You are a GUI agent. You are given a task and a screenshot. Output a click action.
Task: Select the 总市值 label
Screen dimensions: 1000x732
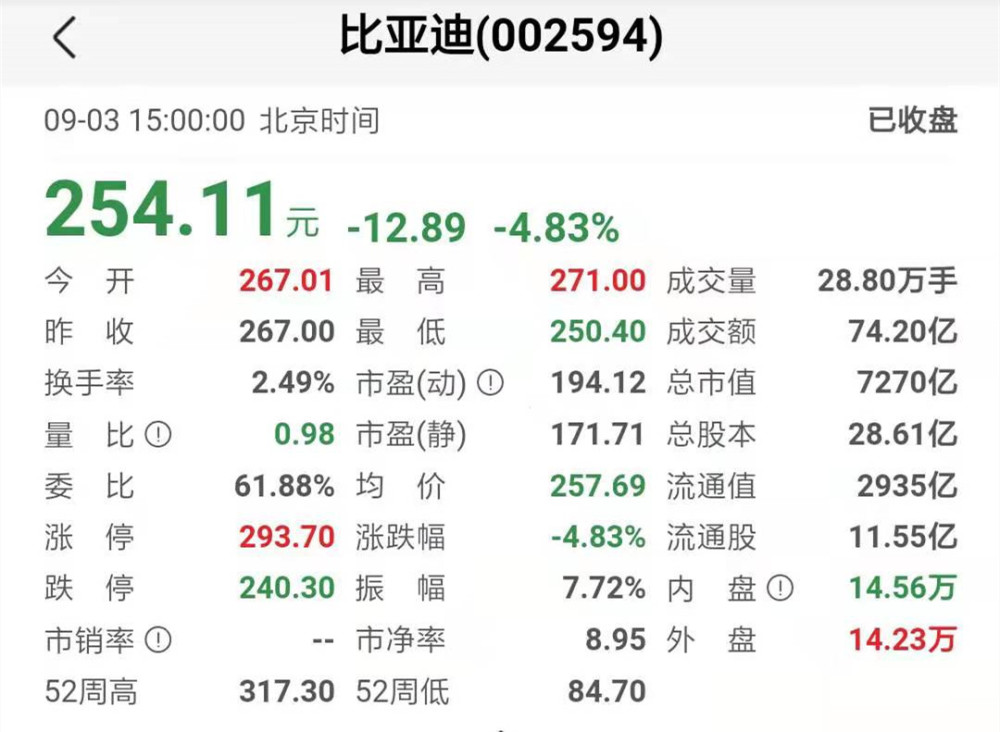[x=711, y=383]
